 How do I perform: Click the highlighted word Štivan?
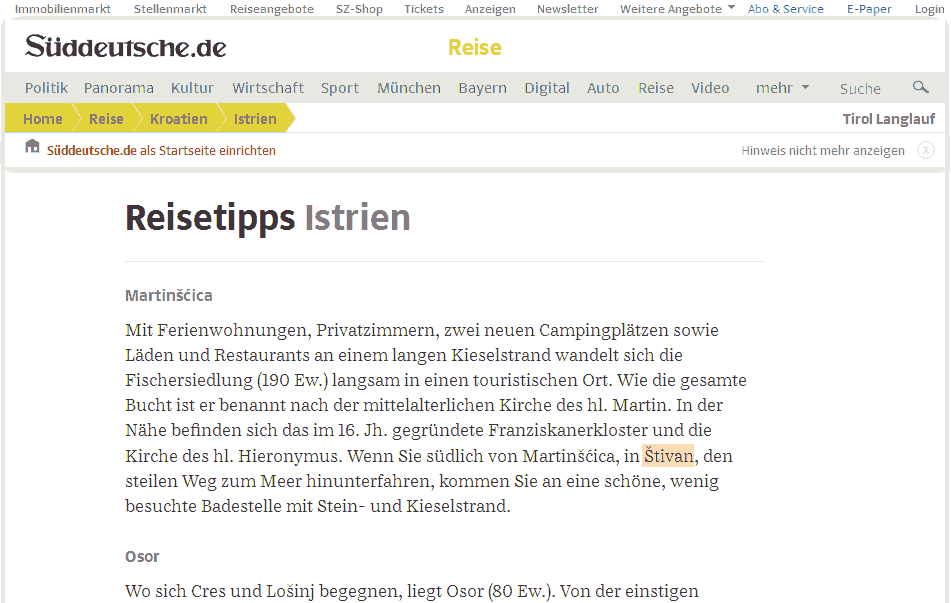(x=668, y=456)
